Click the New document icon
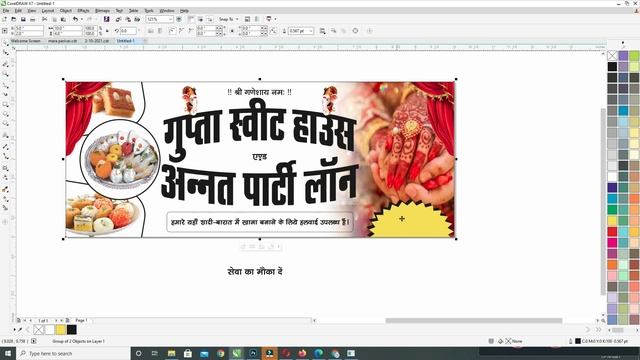Viewport: 640px width, 360px height. point(4,19)
